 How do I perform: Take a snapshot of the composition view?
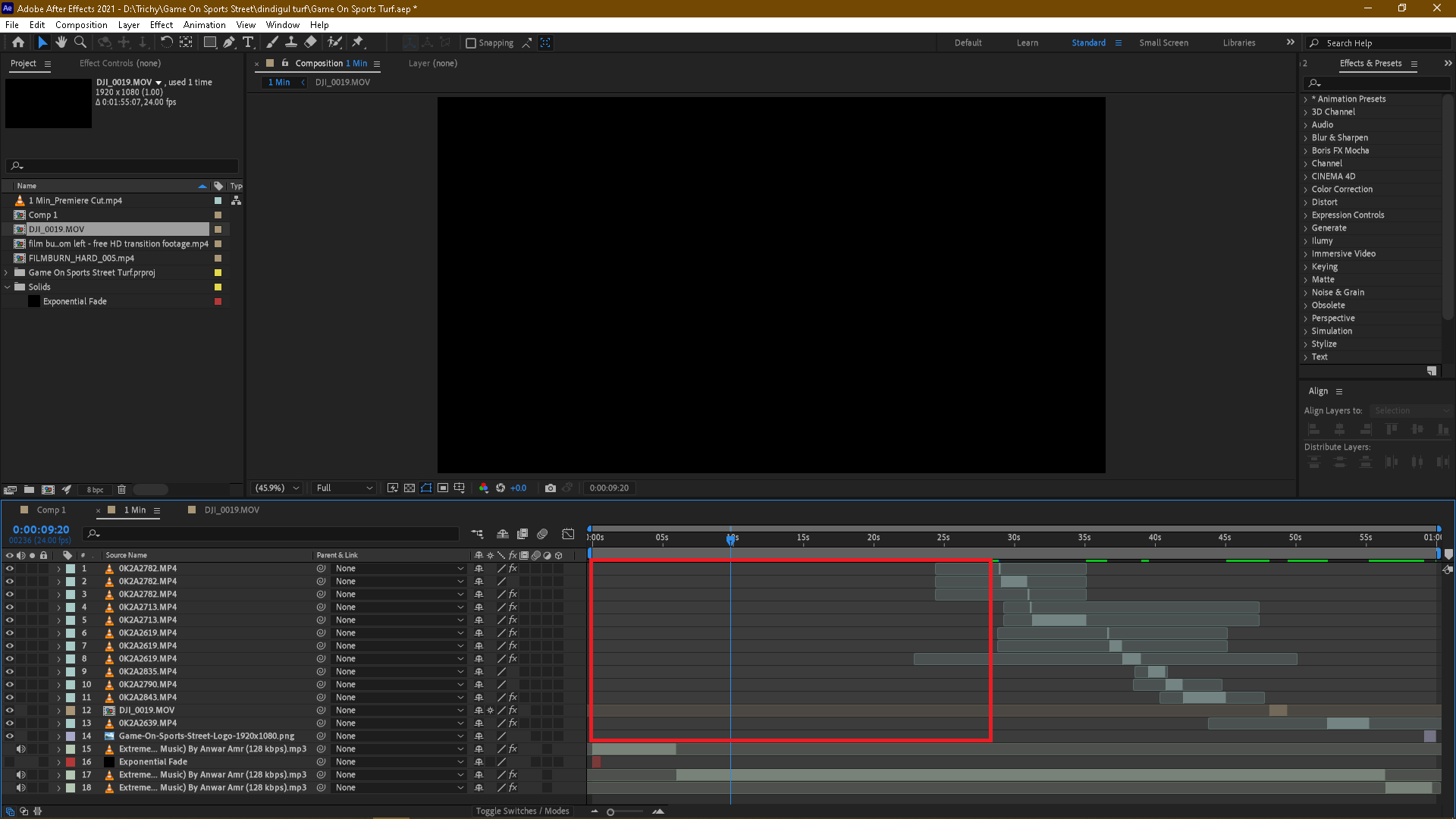551,488
